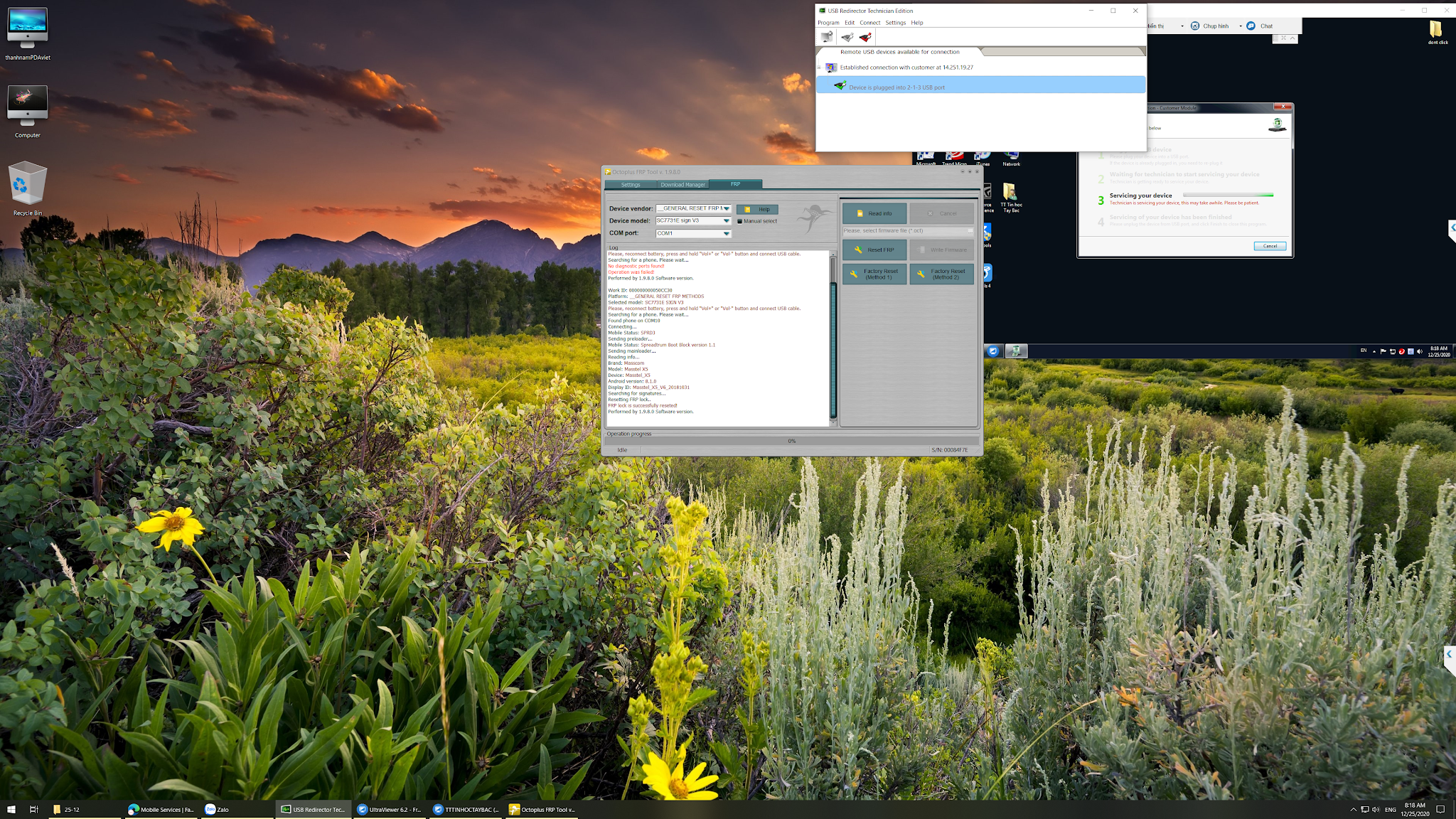Select the plugged USB device row
Image resolution: width=1456 pixels, height=819 pixels.
coord(980,87)
